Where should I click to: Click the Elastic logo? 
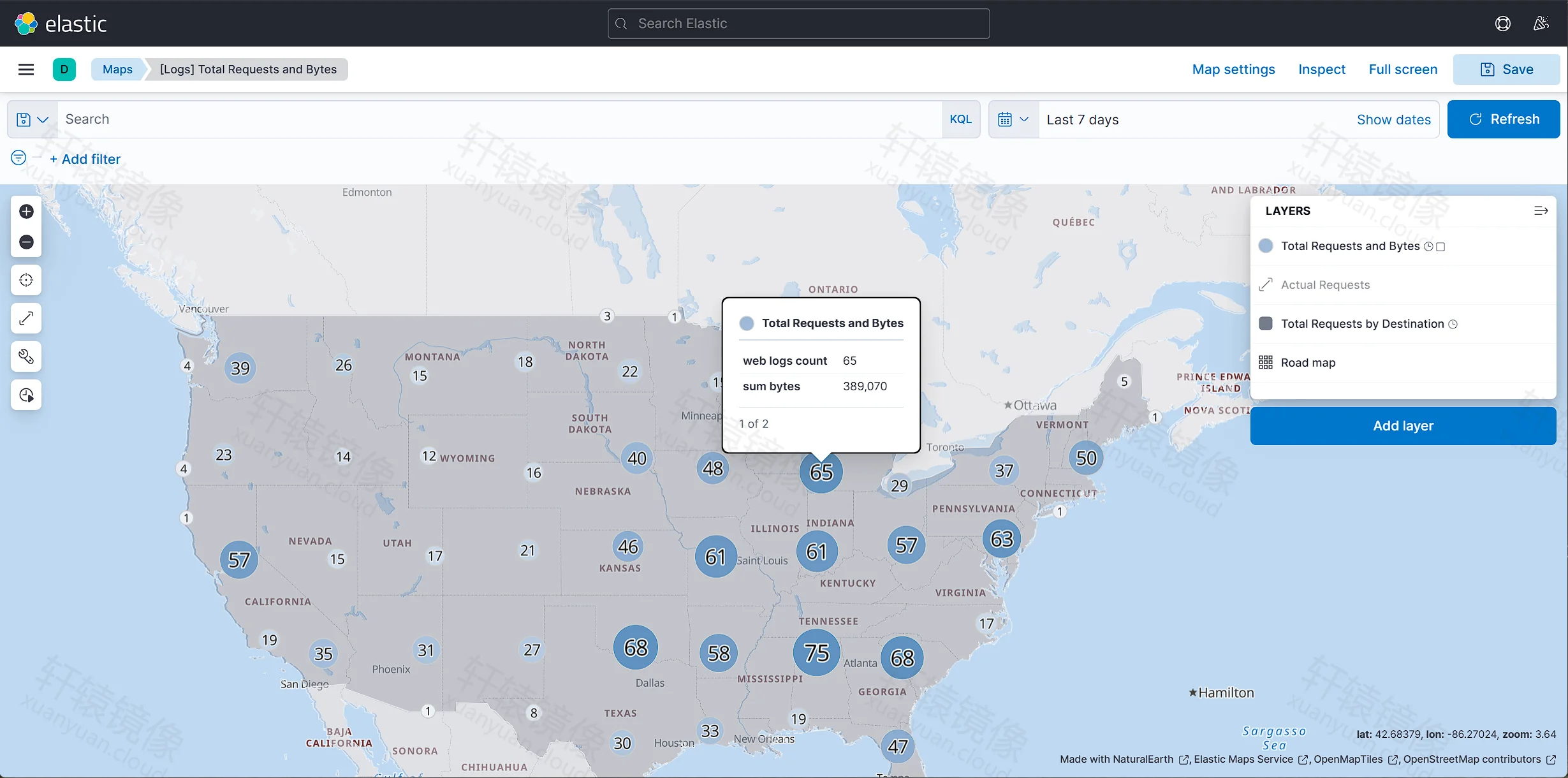pyautogui.click(x=61, y=24)
